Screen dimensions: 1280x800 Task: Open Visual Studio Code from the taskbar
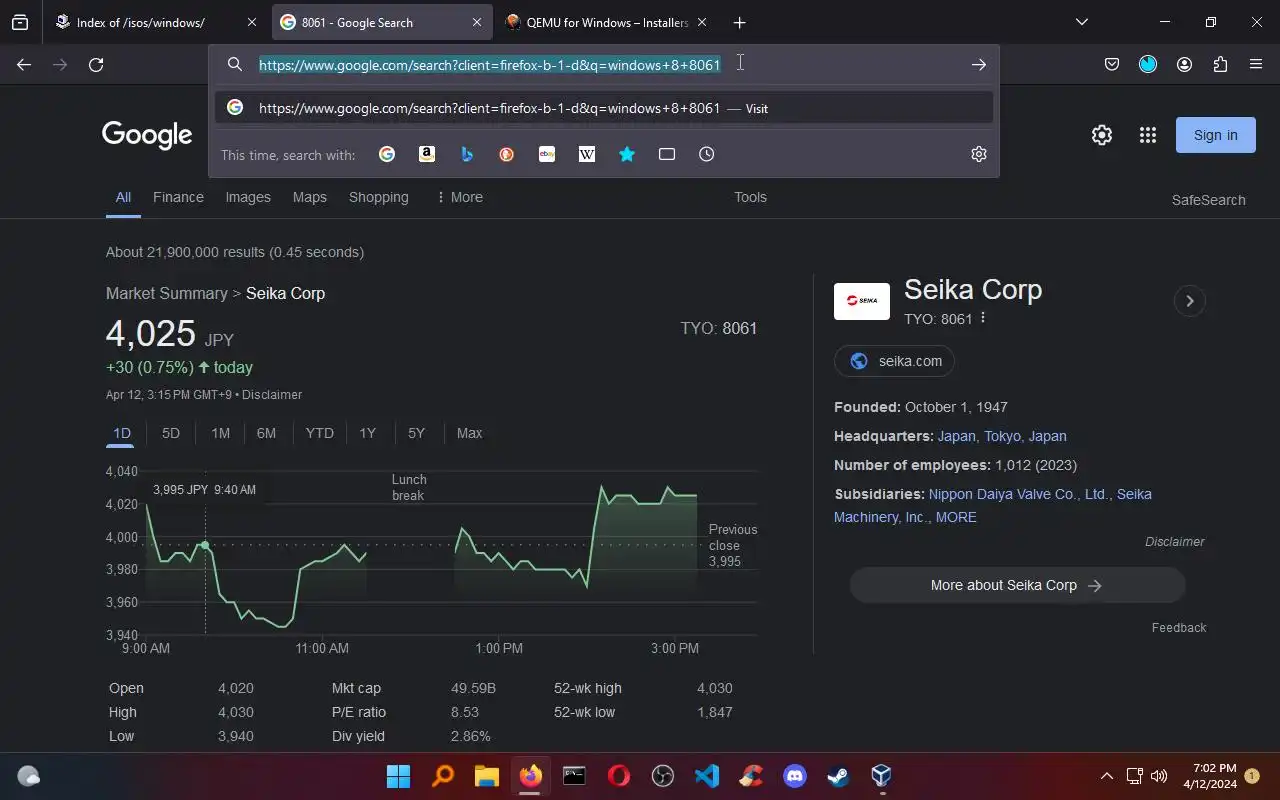coord(707,776)
